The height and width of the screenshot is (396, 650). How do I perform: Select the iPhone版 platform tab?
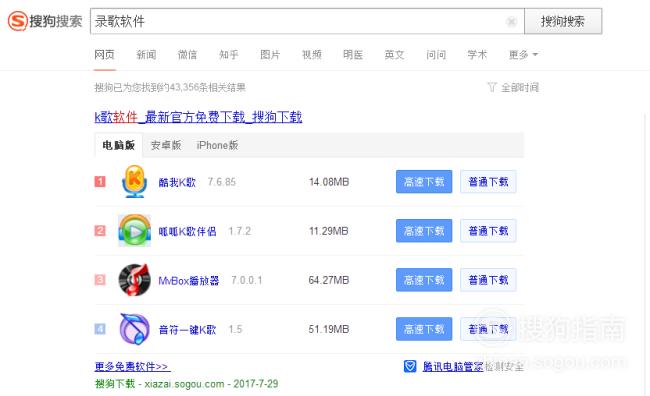click(217, 145)
